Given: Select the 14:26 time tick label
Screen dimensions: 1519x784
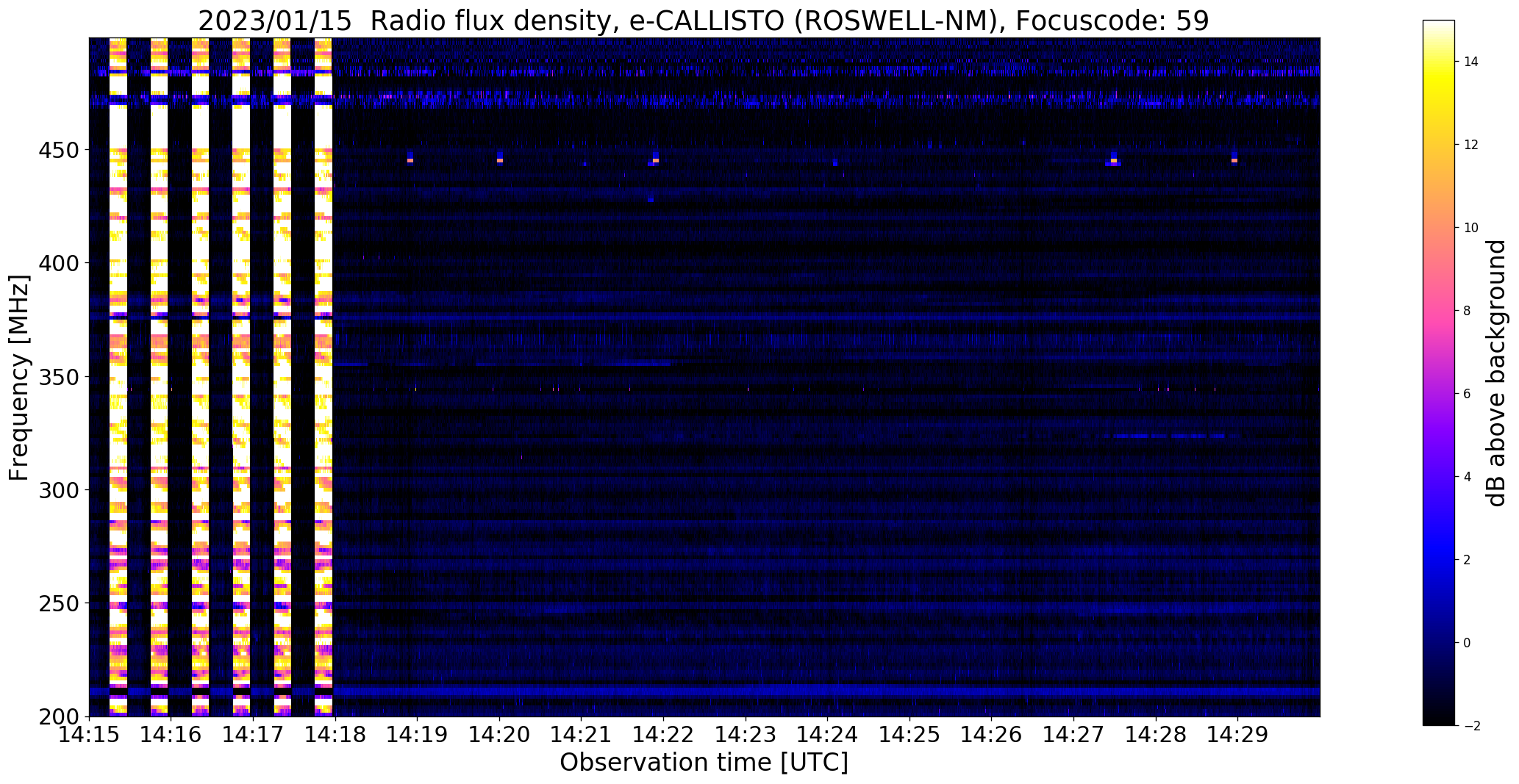Looking at the screenshot, I should (x=992, y=734).
